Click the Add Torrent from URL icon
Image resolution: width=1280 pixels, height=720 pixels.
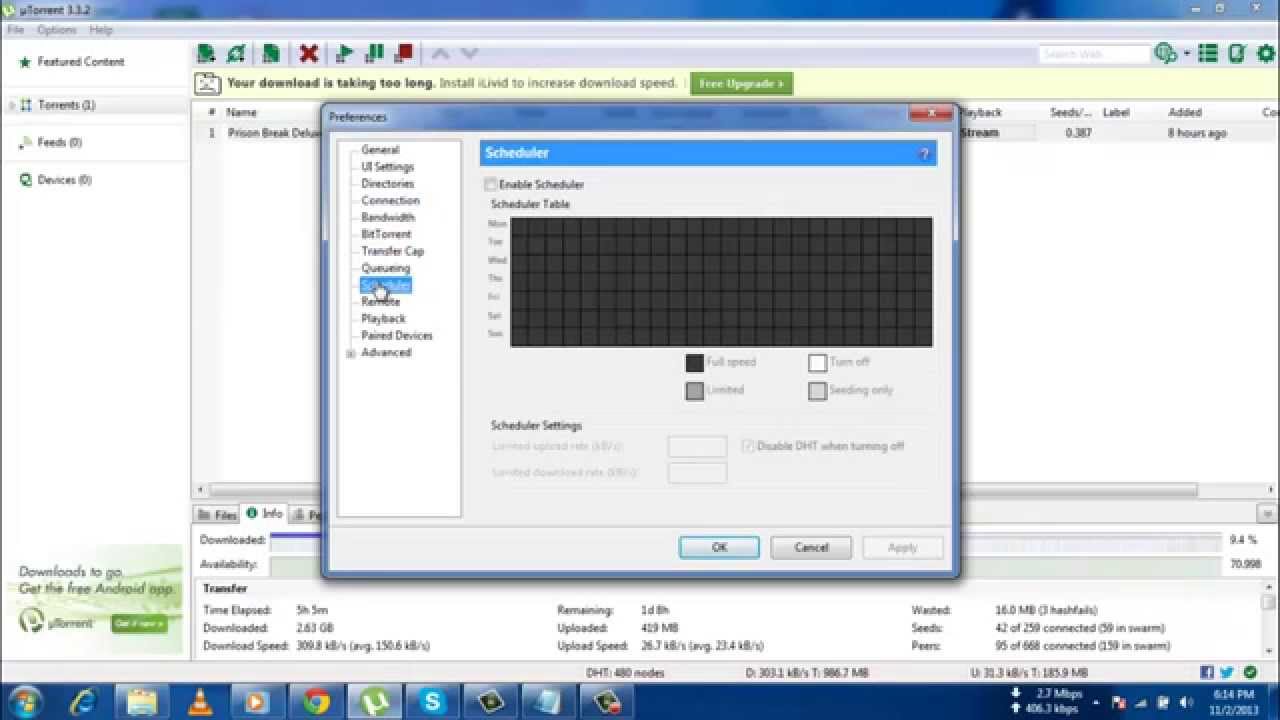click(236, 54)
